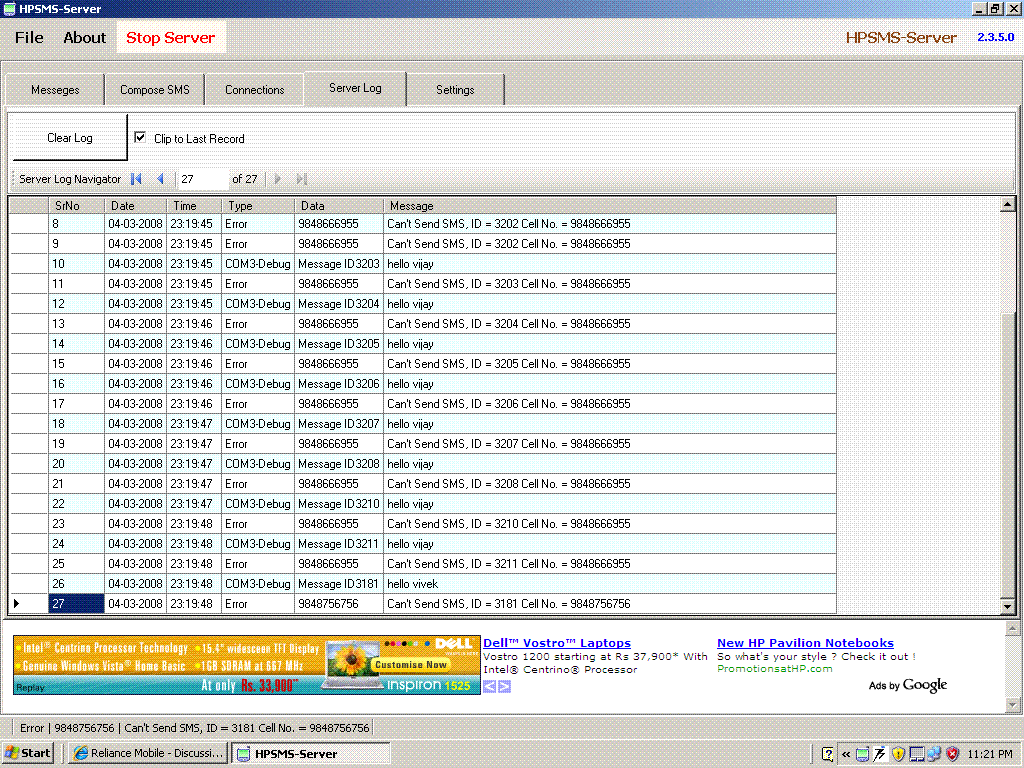Go to previous log record arrow
This screenshot has width=1024, height=768.
(161, 179)
